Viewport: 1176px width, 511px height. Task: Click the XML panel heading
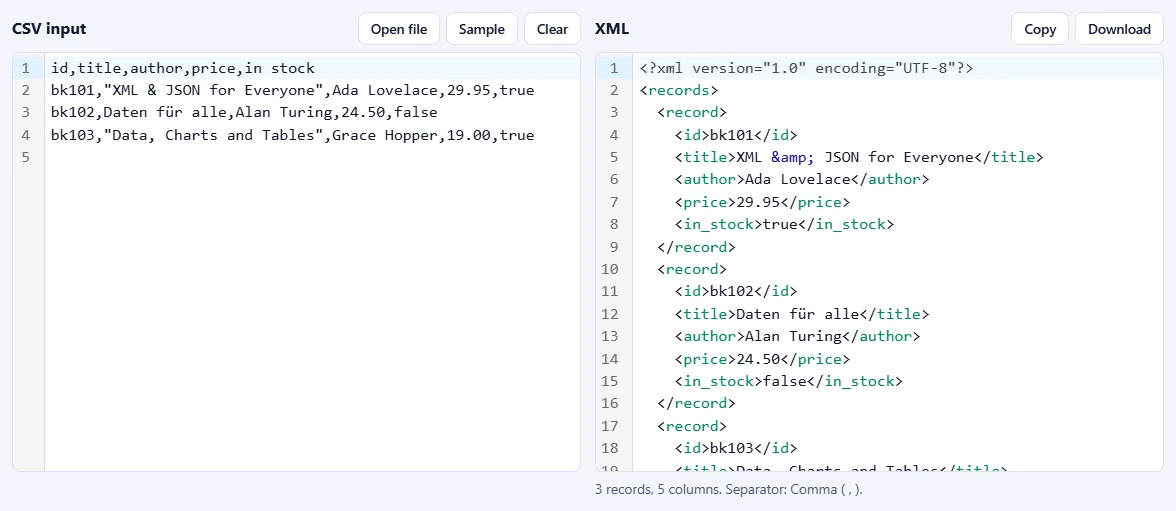(x=612, y=29)
